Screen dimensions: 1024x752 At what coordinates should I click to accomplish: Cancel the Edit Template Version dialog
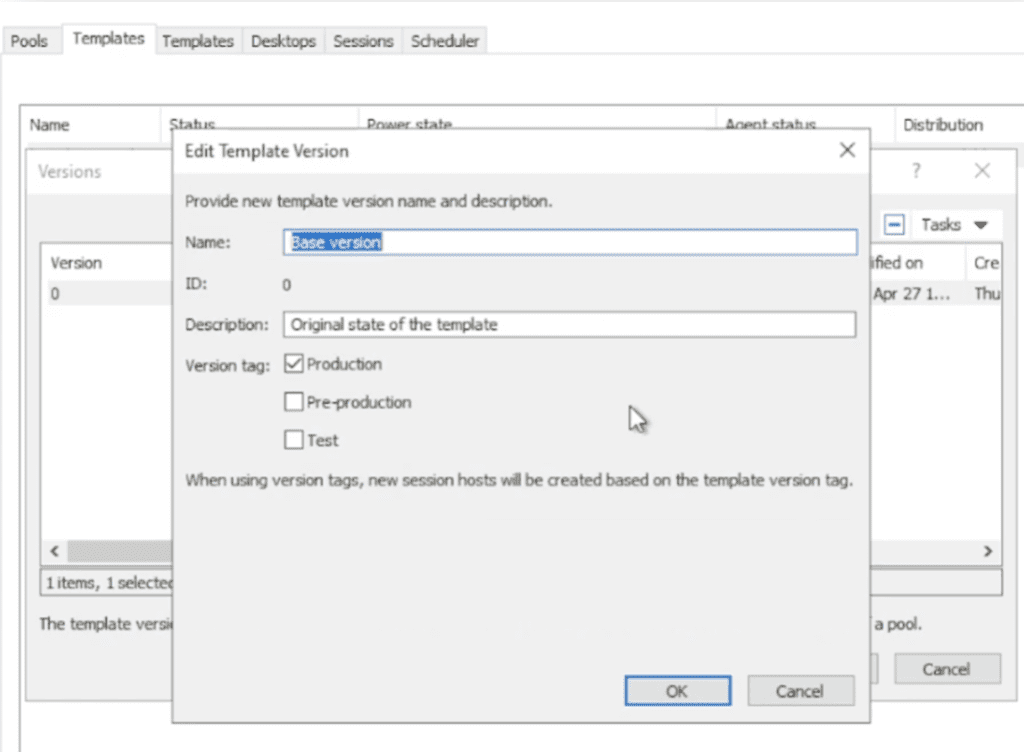[799, 691]
